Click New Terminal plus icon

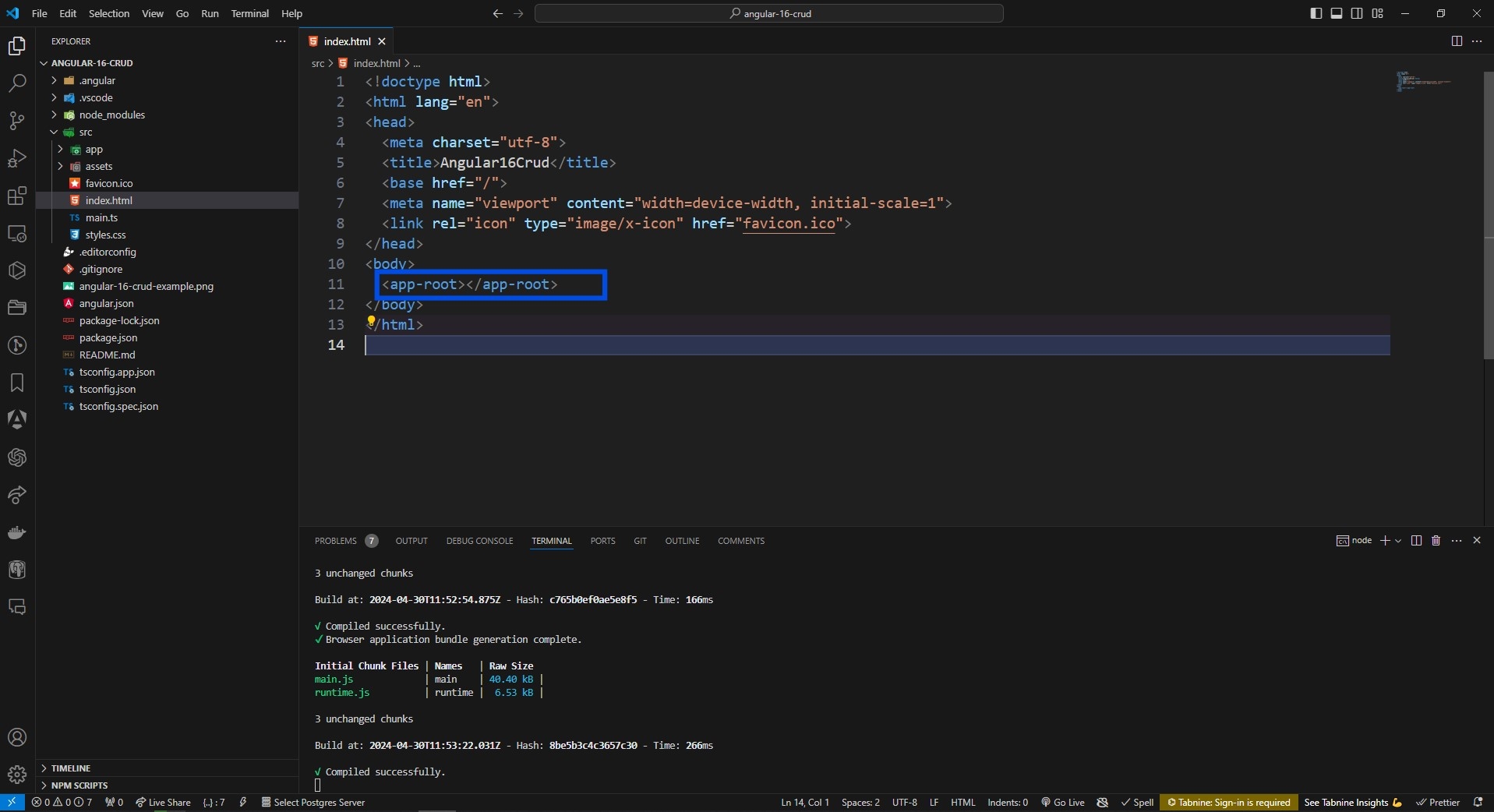click(x=1385, y=541)
